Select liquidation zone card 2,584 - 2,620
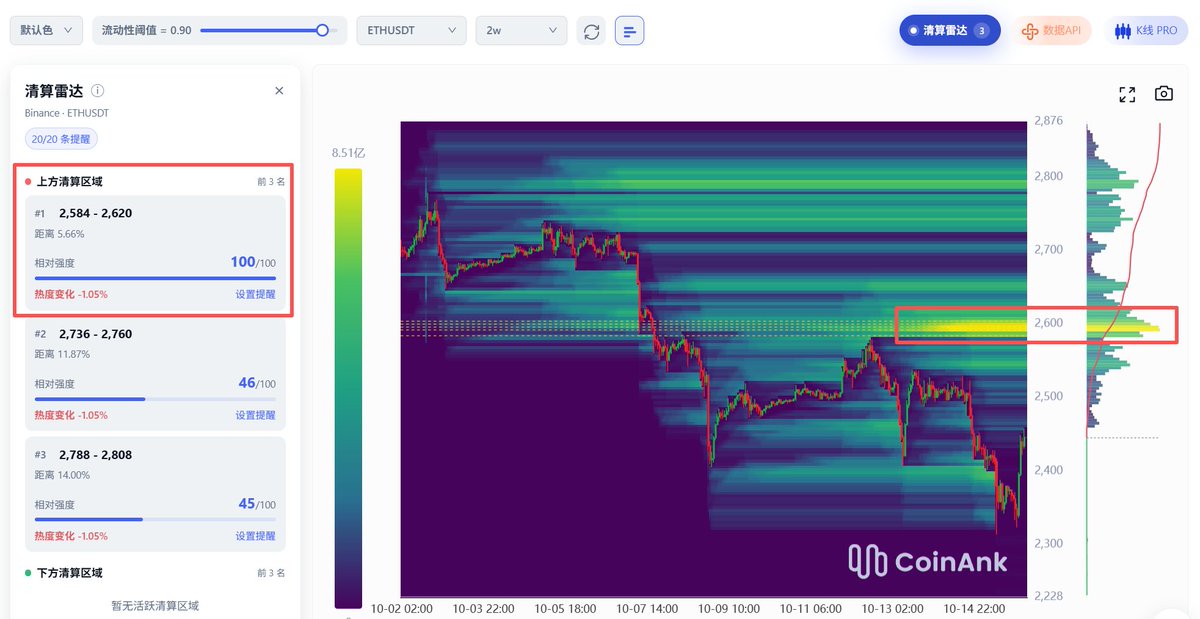Viewport: 1200px width, 619px height. 155,253
